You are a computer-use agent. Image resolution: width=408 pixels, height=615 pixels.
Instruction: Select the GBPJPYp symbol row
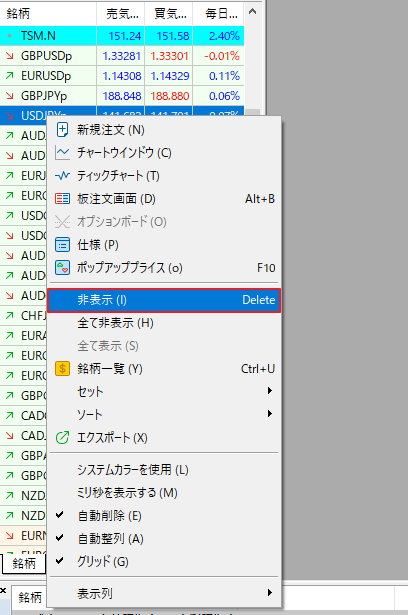pos(122,96)
